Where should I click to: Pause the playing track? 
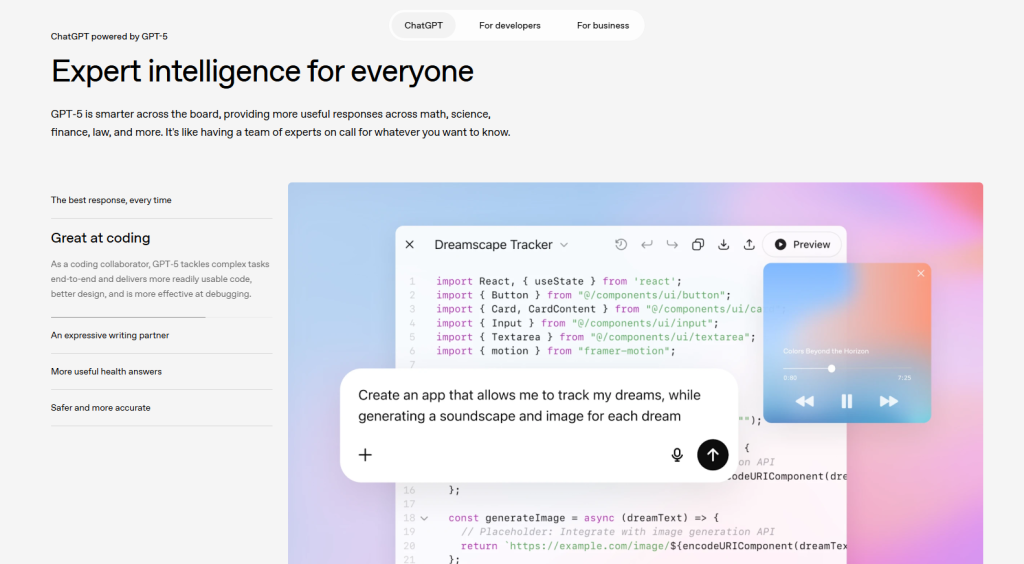(x=846, y=401)
